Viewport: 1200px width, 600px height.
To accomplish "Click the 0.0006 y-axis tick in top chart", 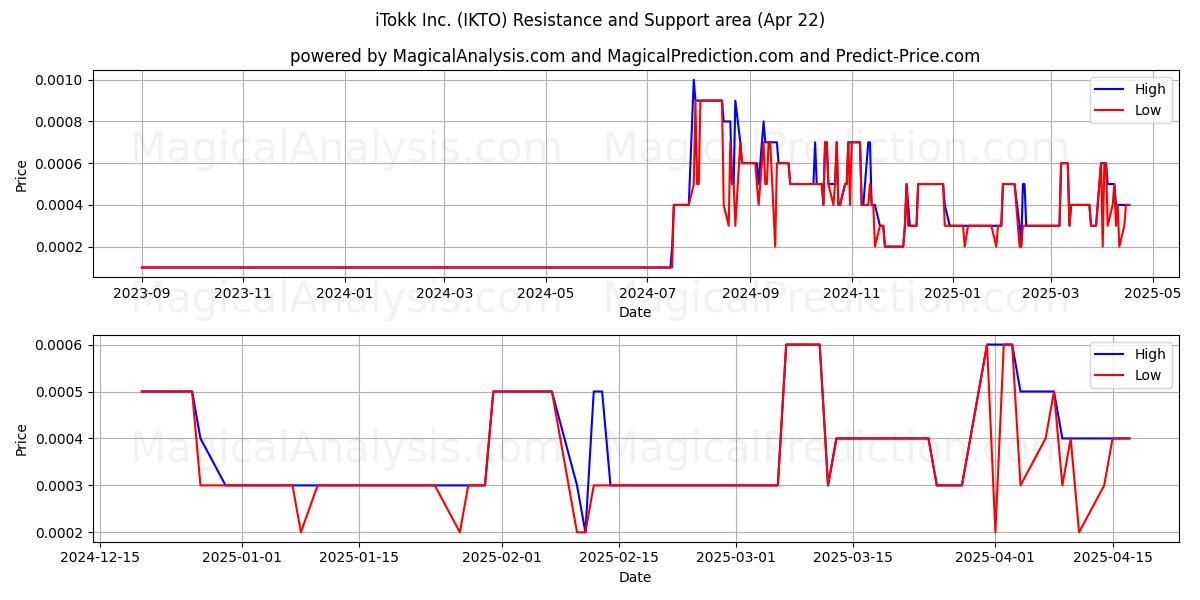I will pyautogui.click(x=62, y=164).
